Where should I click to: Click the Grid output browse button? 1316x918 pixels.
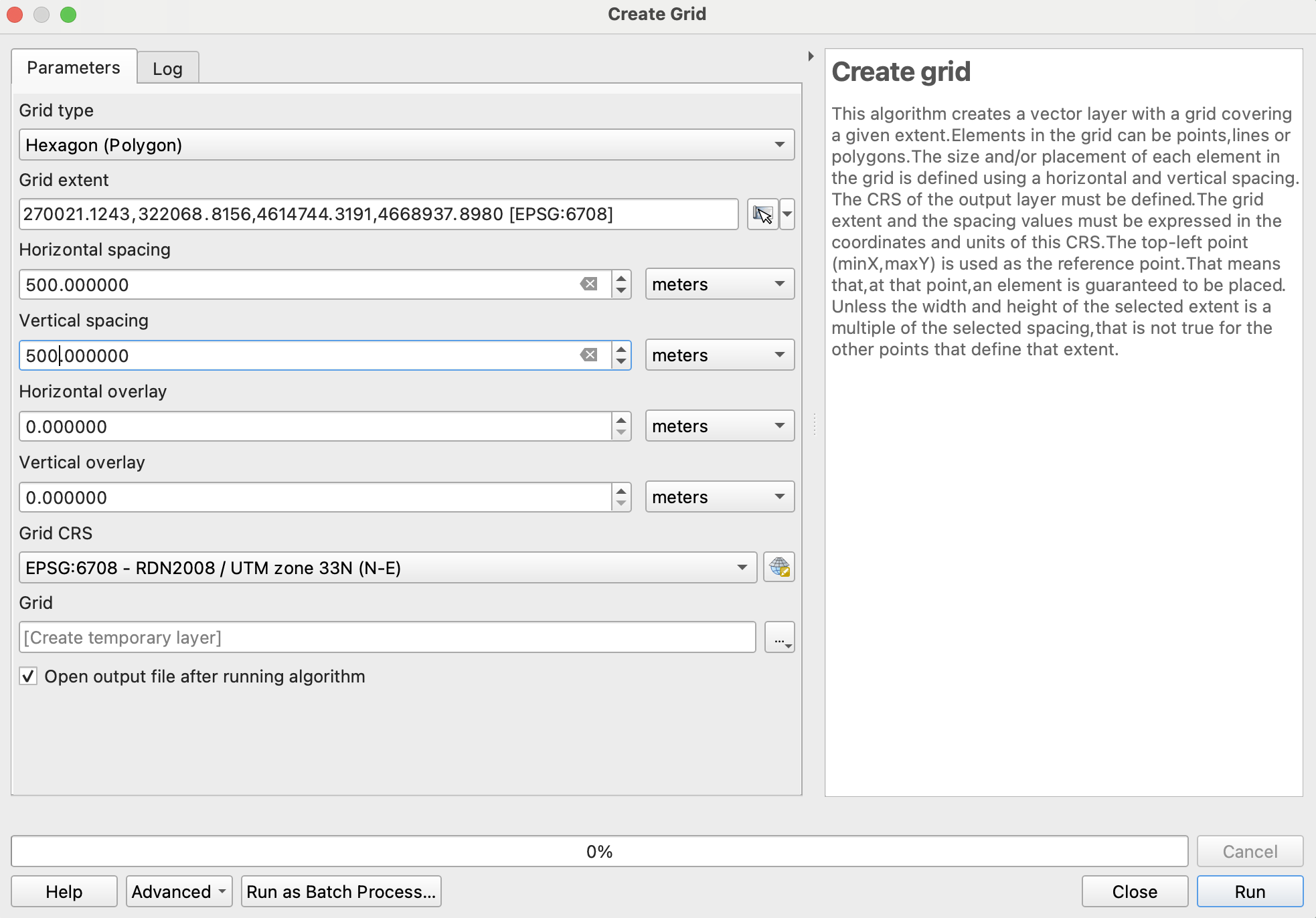(779, 638)
